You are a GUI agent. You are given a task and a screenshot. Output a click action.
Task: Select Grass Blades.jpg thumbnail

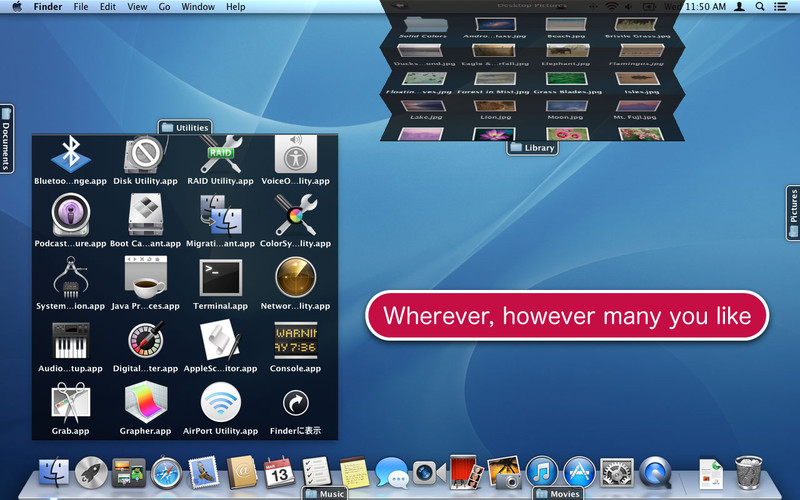point(566,78)
